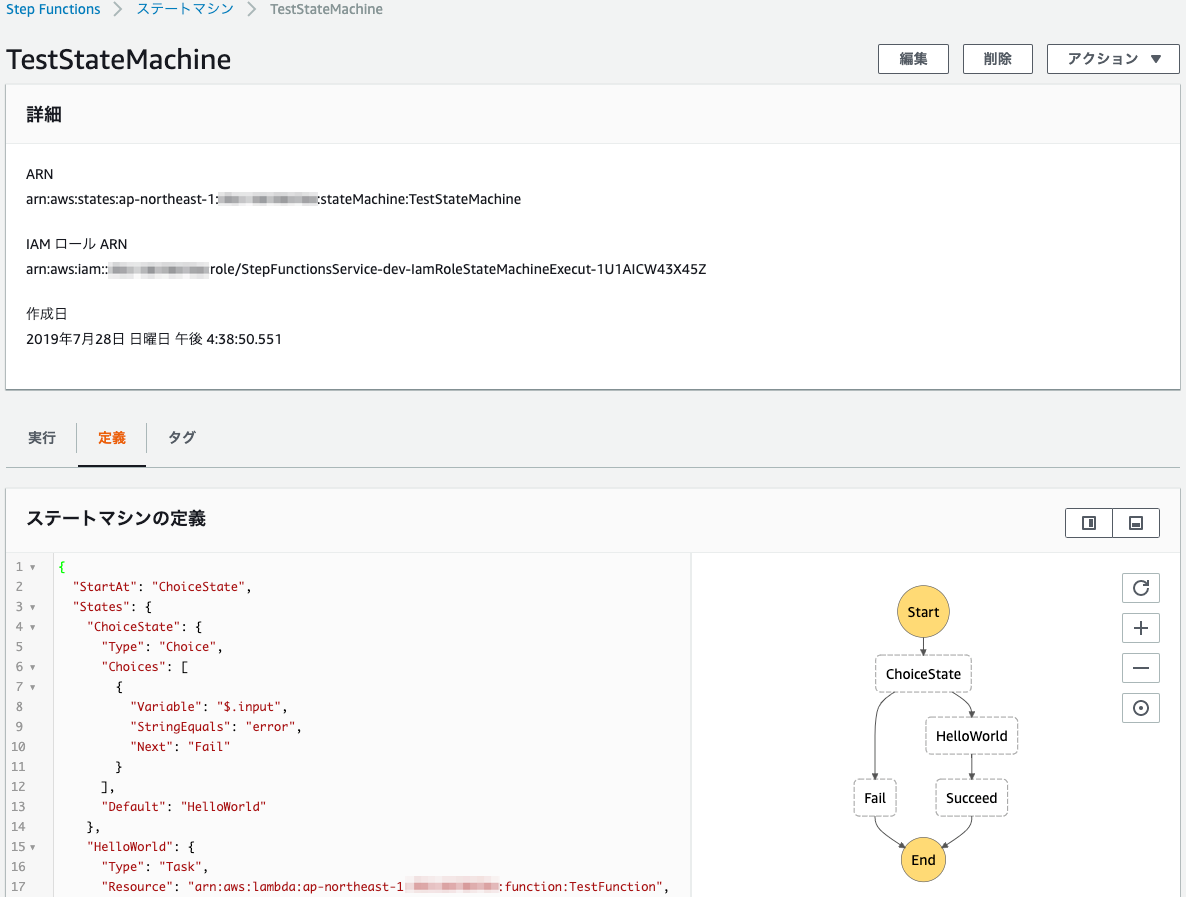Click the 編集 button
Screen dimensions: 1186x897
913,59
